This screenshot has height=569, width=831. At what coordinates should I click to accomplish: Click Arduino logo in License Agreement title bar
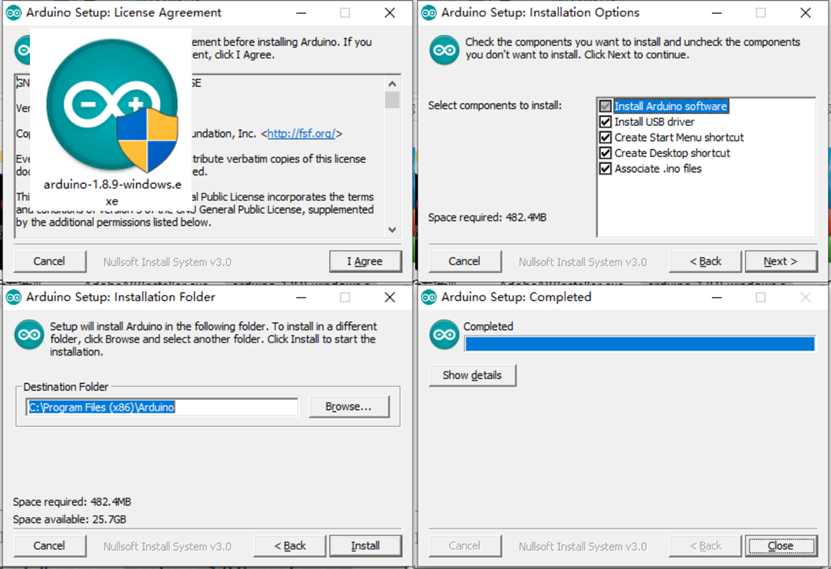point(14,13)
